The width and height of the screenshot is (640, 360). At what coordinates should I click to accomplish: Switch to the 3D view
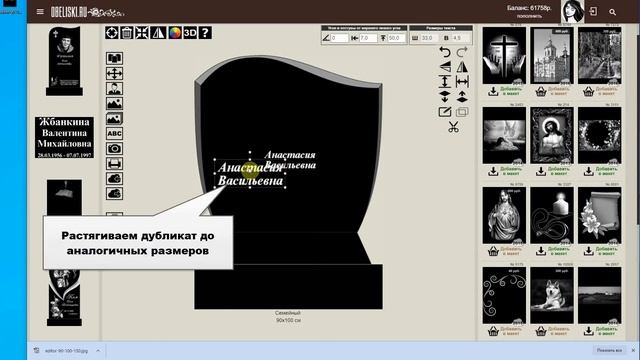[x=190, y=33]
